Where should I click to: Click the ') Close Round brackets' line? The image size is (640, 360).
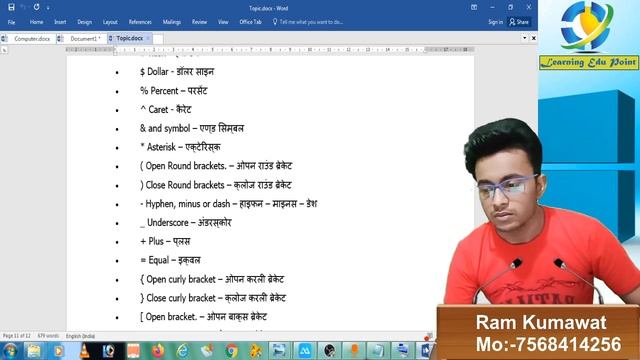coord(216,185)
